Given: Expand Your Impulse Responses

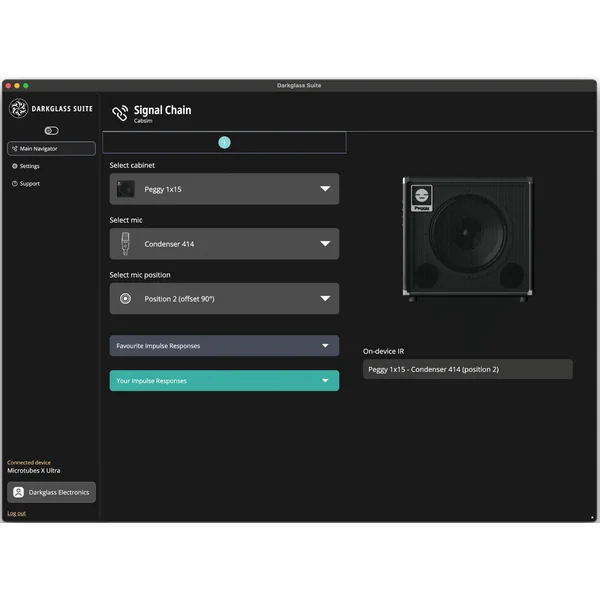Looking at the screenshot, I should tap(224, 381).
